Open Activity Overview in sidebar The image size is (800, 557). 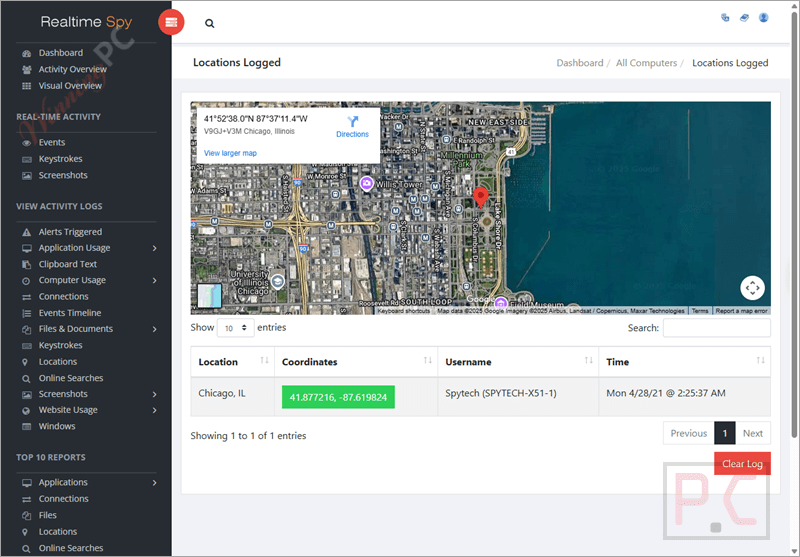(72, 69)
